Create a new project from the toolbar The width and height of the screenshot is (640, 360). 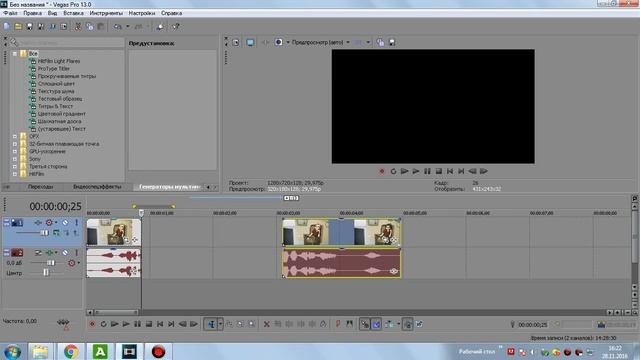[x=7, y=27]
